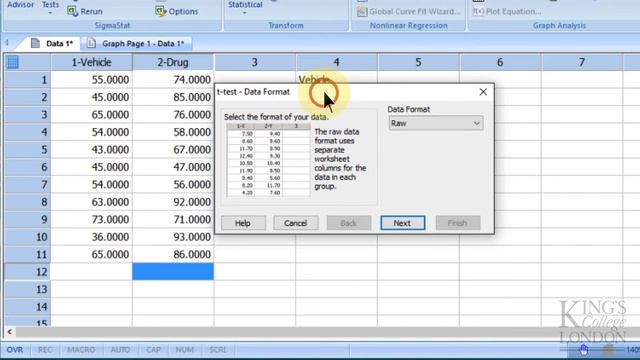Image resolution: width=640 pixels, height=360 pixels.
Task: Open the Advisor tool
Action: point(20,5)
